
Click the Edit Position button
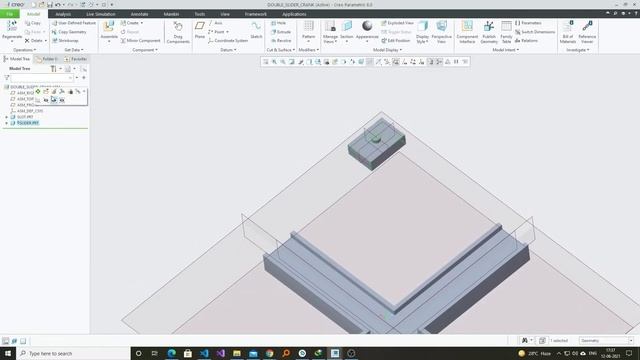pos(396,41)
